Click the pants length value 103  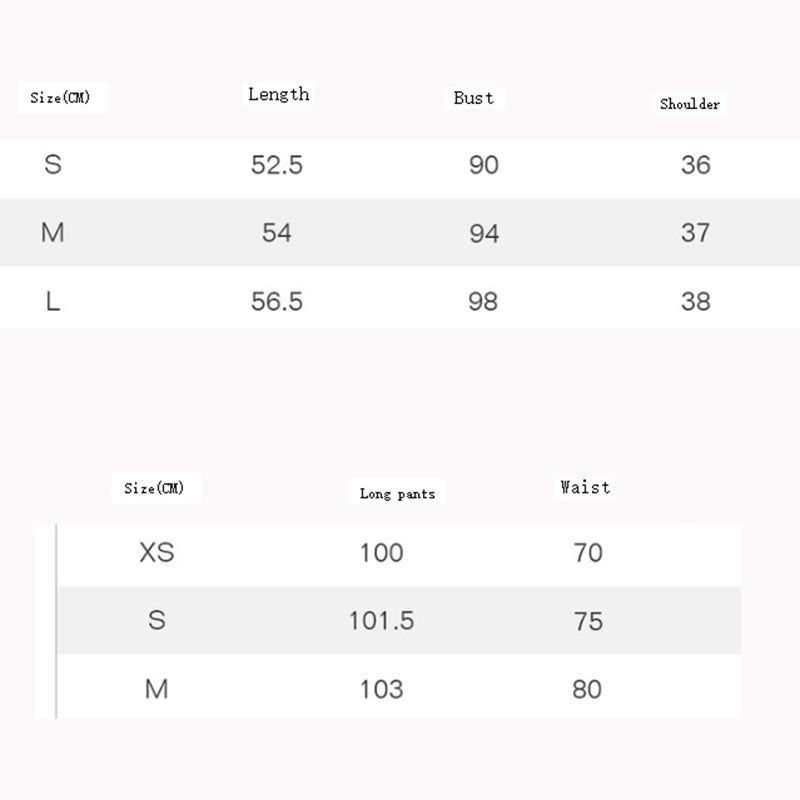coord(381,689)
